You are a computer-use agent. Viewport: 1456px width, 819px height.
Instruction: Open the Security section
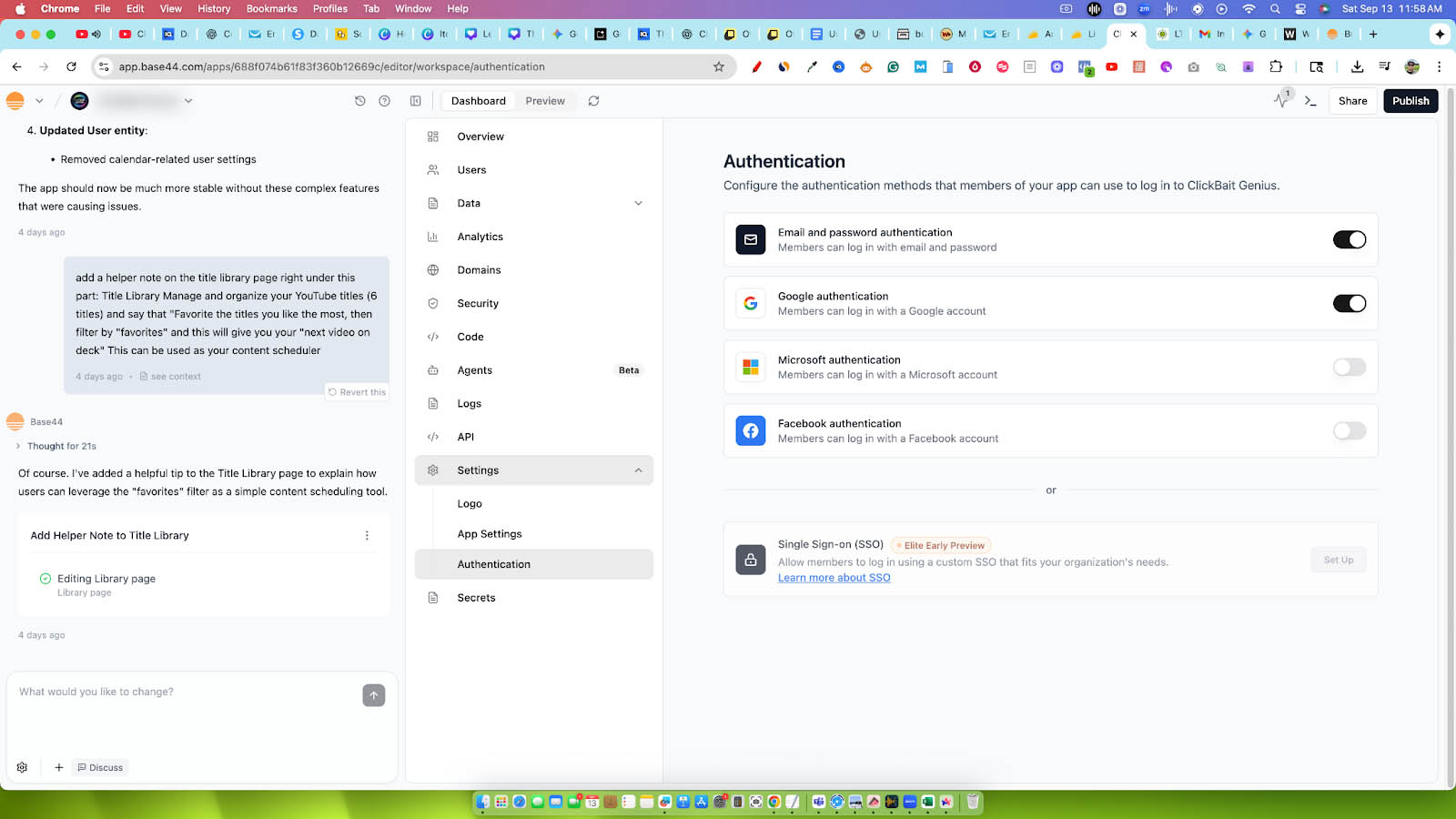[478, 303]
